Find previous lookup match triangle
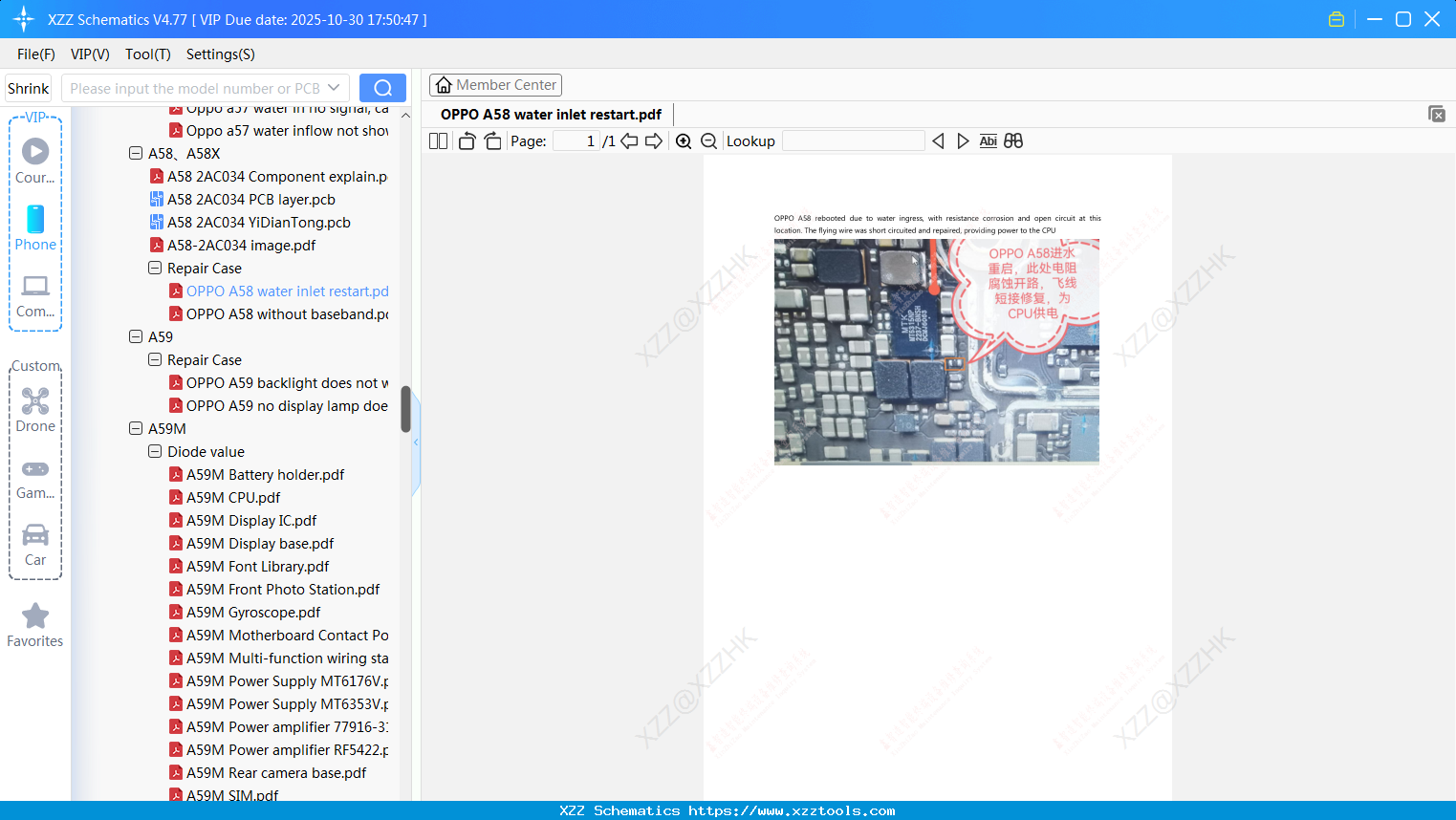Viewport: 1456px width, 820px height. 938,140
